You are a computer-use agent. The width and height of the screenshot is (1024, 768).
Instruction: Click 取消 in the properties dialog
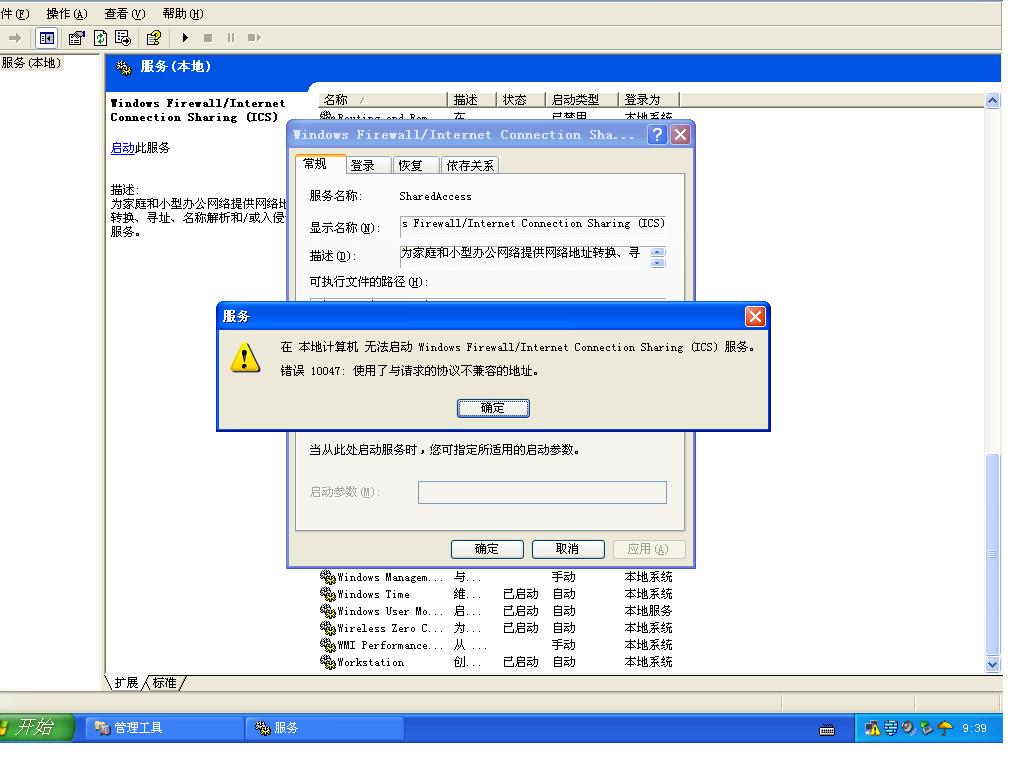pyautogui.click(x=568, y=549)
